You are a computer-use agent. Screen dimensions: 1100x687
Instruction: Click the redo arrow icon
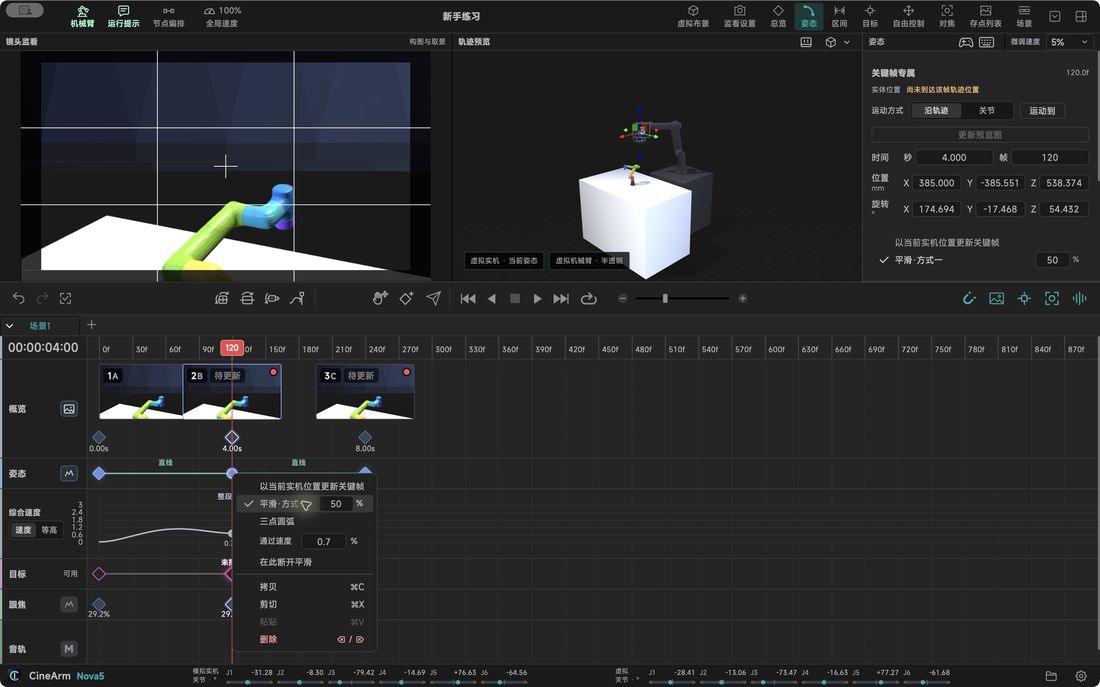(x=42, y=298)
